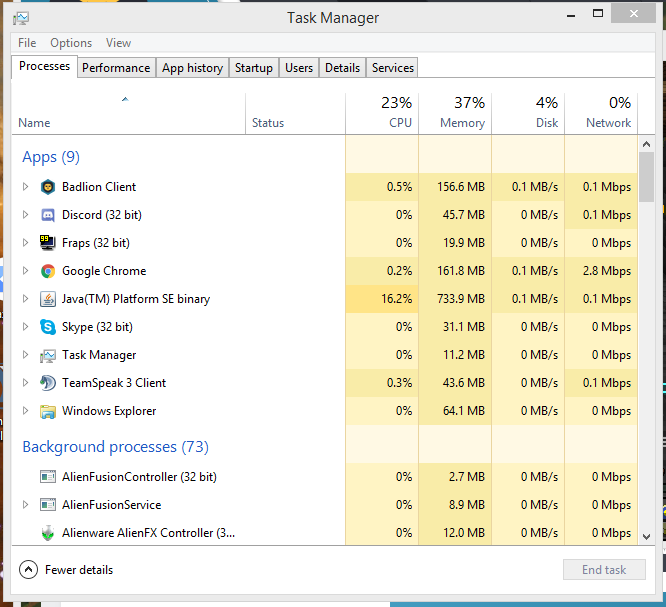The height and width of the screenshot is (607, 666).
Task: Switch to the App history tab
Action: tap(192, 68)
